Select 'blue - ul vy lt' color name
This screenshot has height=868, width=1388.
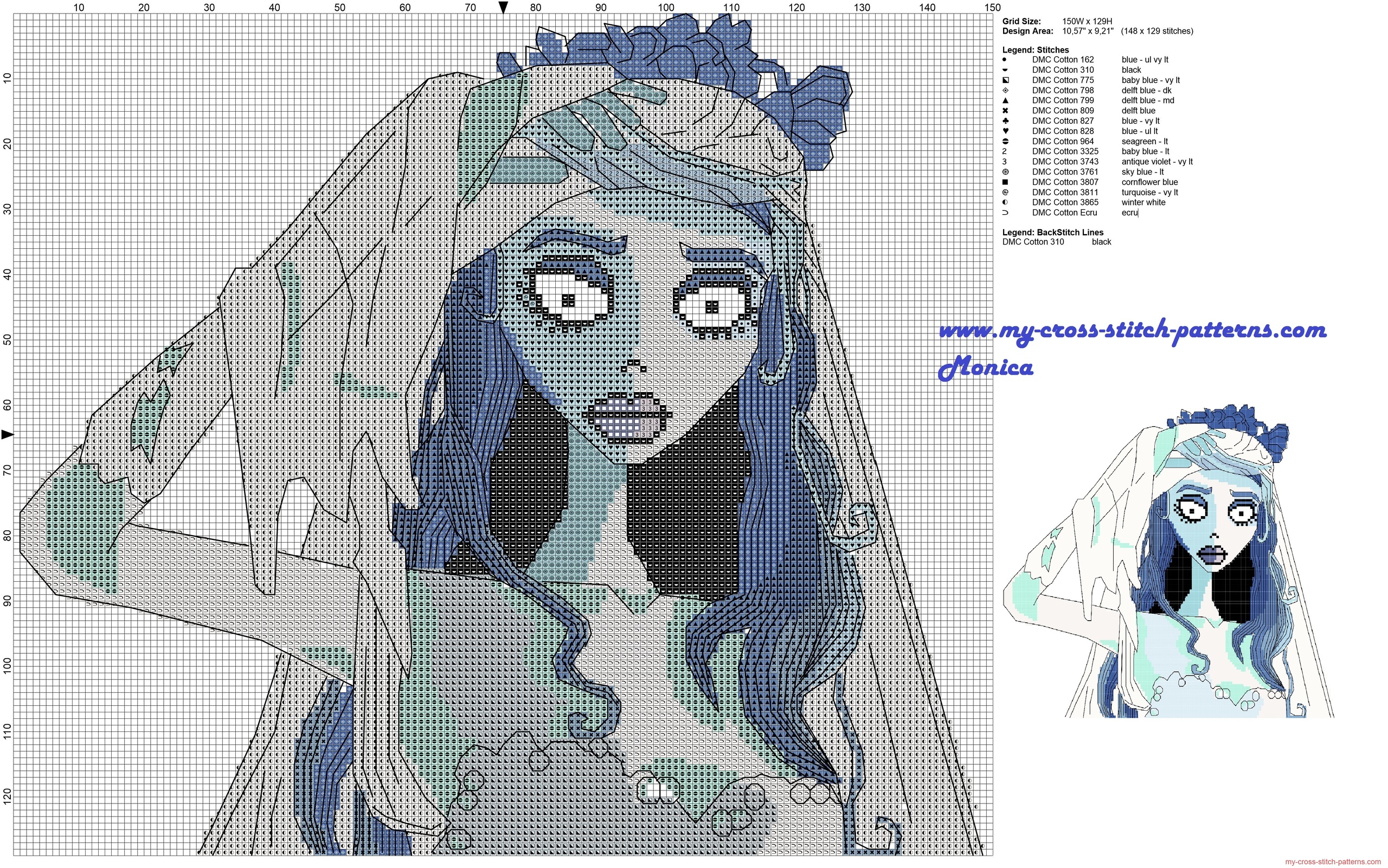(x=1145, y=60)
